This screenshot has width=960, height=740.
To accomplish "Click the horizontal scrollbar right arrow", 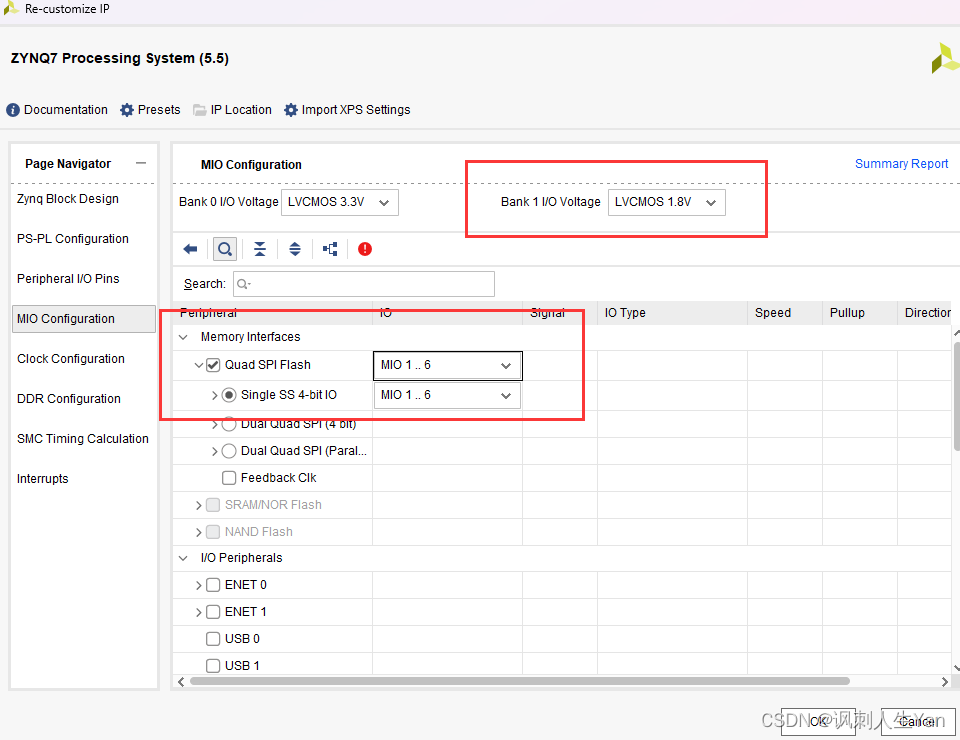I will [x=945, y=681].
